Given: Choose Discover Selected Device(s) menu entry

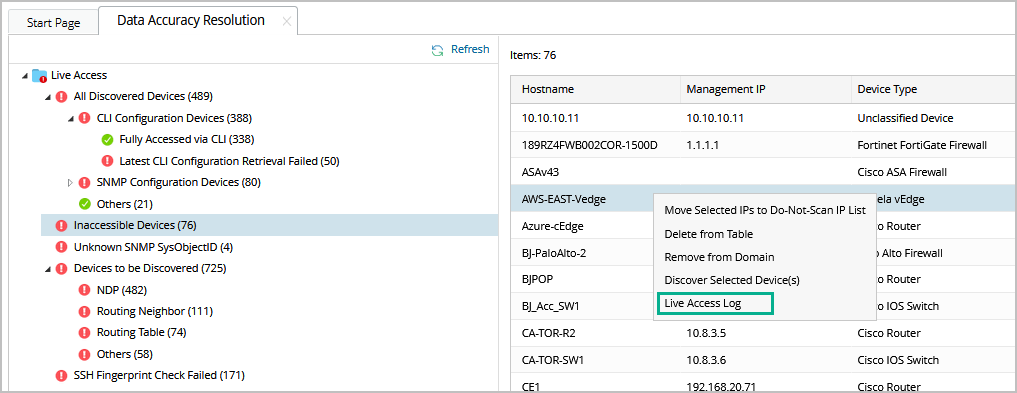Looking at the screenshot, I should tap(732, 280).
